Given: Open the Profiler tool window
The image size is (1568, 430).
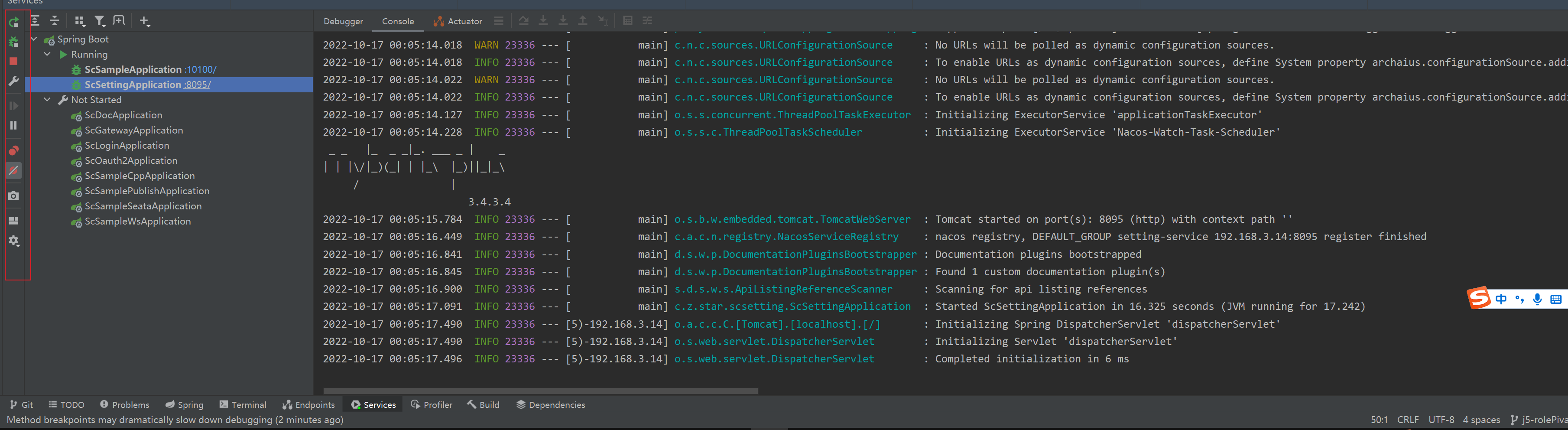Looking at the screenshot, I should pos(432,404).
